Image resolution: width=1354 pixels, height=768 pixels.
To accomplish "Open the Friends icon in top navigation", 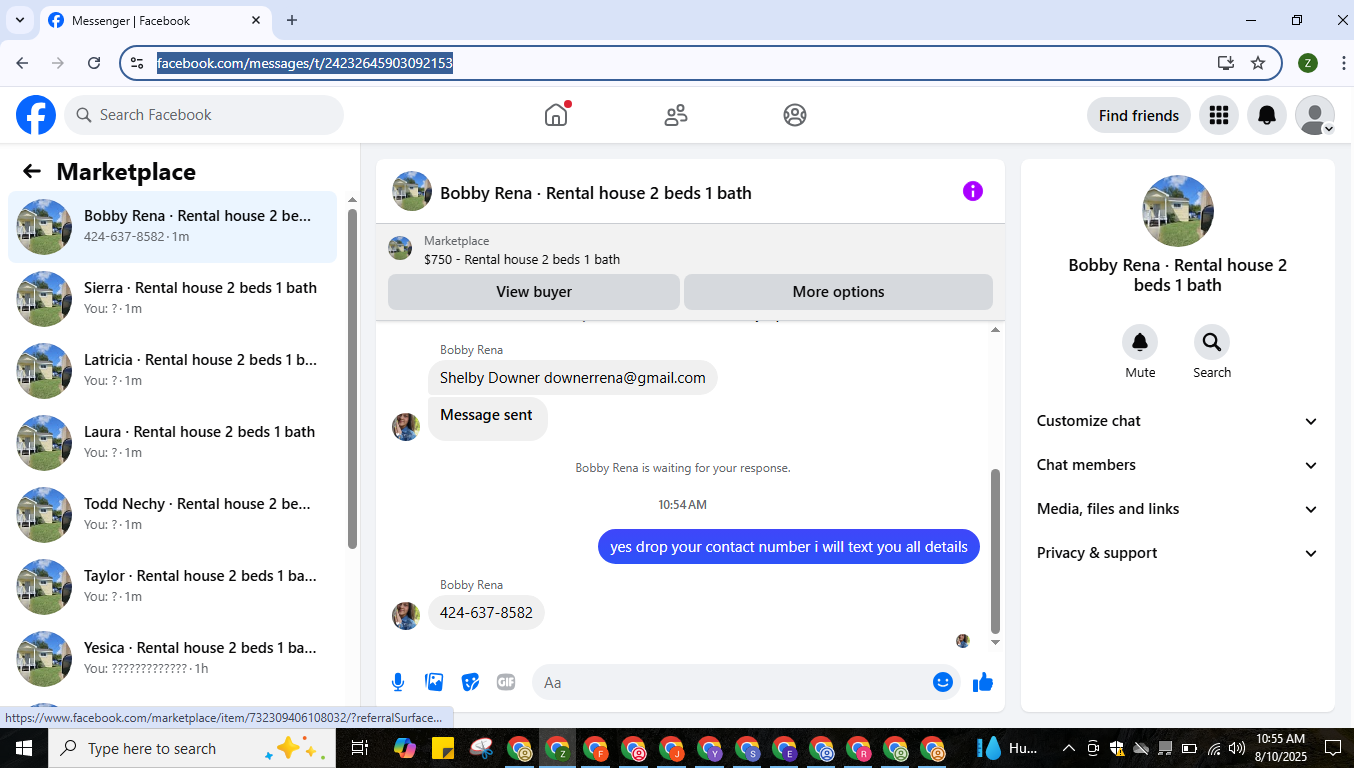I will tap(676, 115).
